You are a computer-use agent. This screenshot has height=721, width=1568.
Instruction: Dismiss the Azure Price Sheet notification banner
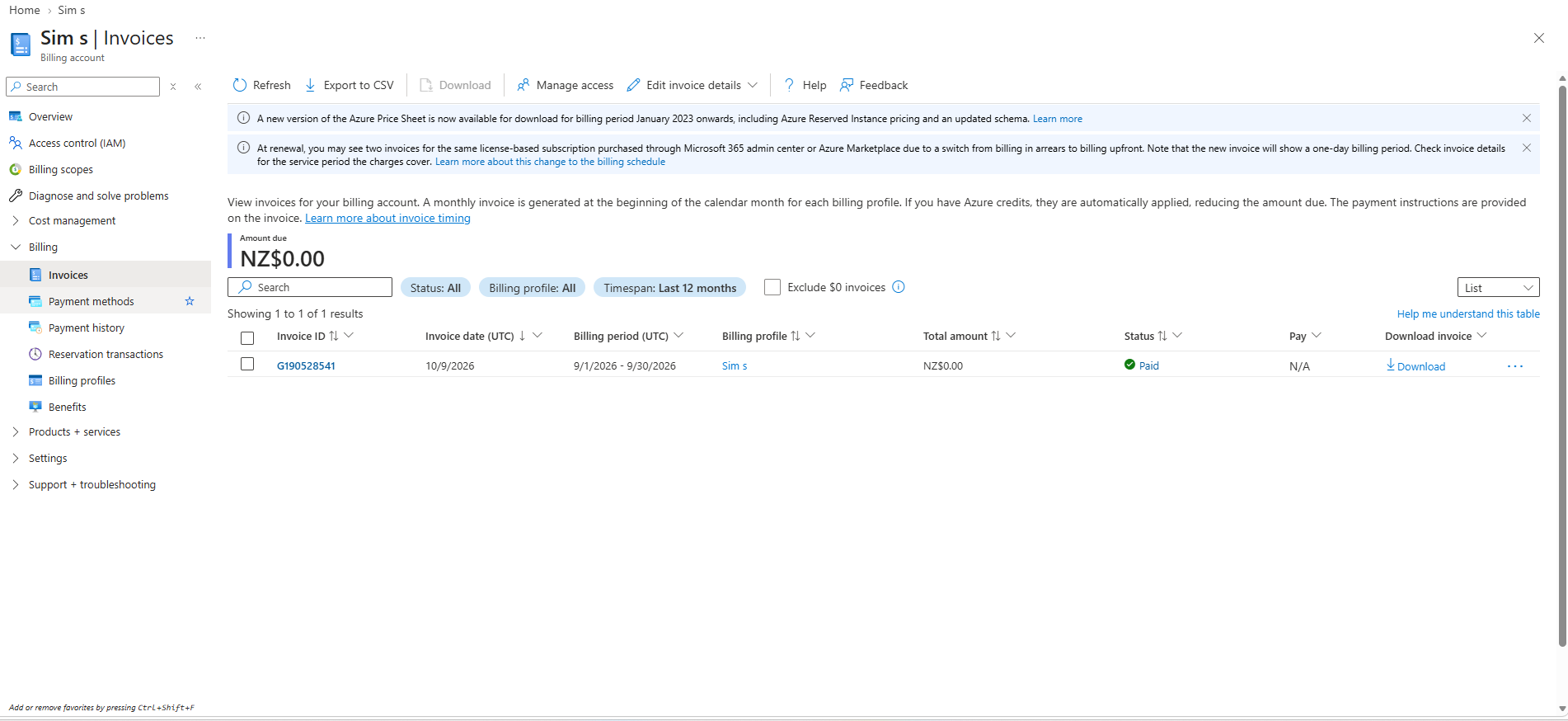(1527, 118)
